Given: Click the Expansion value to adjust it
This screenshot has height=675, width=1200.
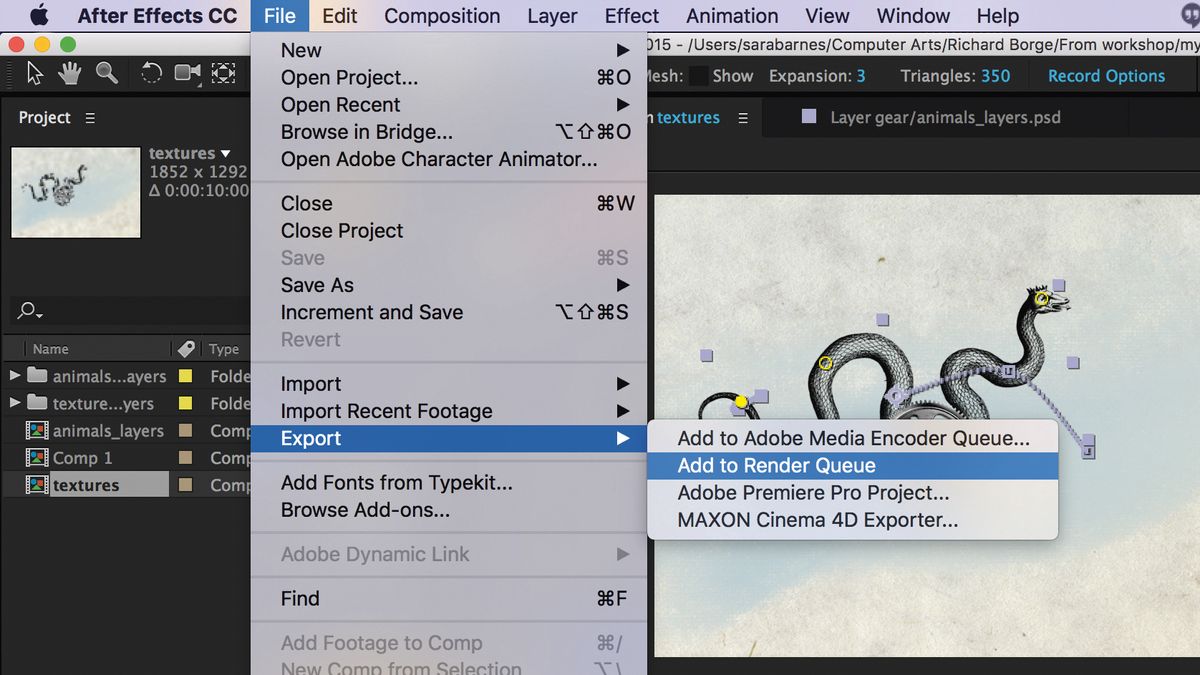Looking at the screenshot, I should point(860,75).
